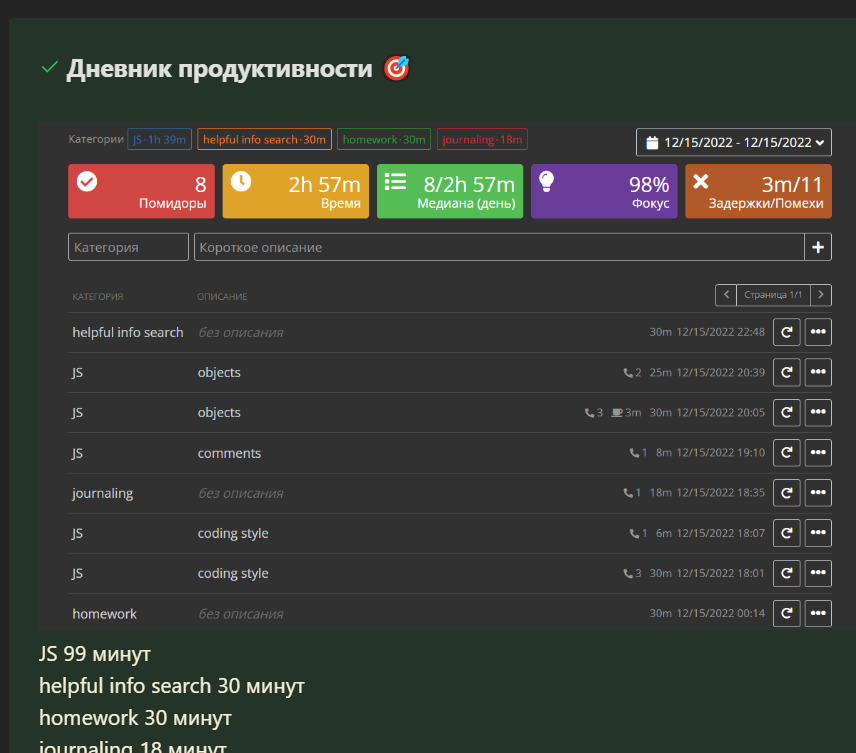Click без описания in journaling row
The height and width of the screenshot is (753, 856).
pos(241,493)
